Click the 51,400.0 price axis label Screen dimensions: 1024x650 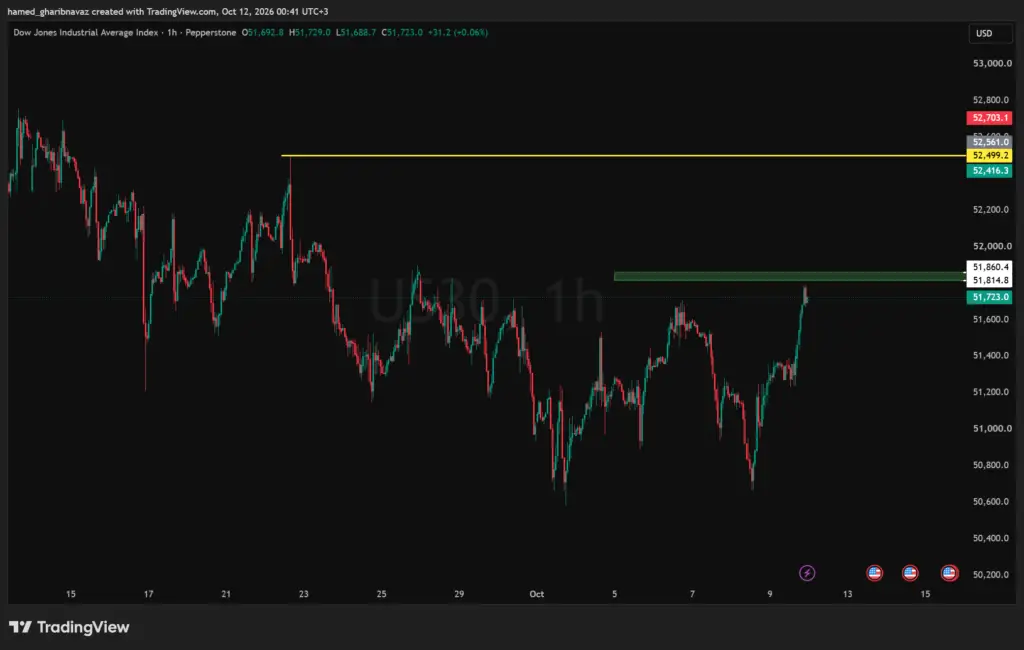click(x=992, y=355)
